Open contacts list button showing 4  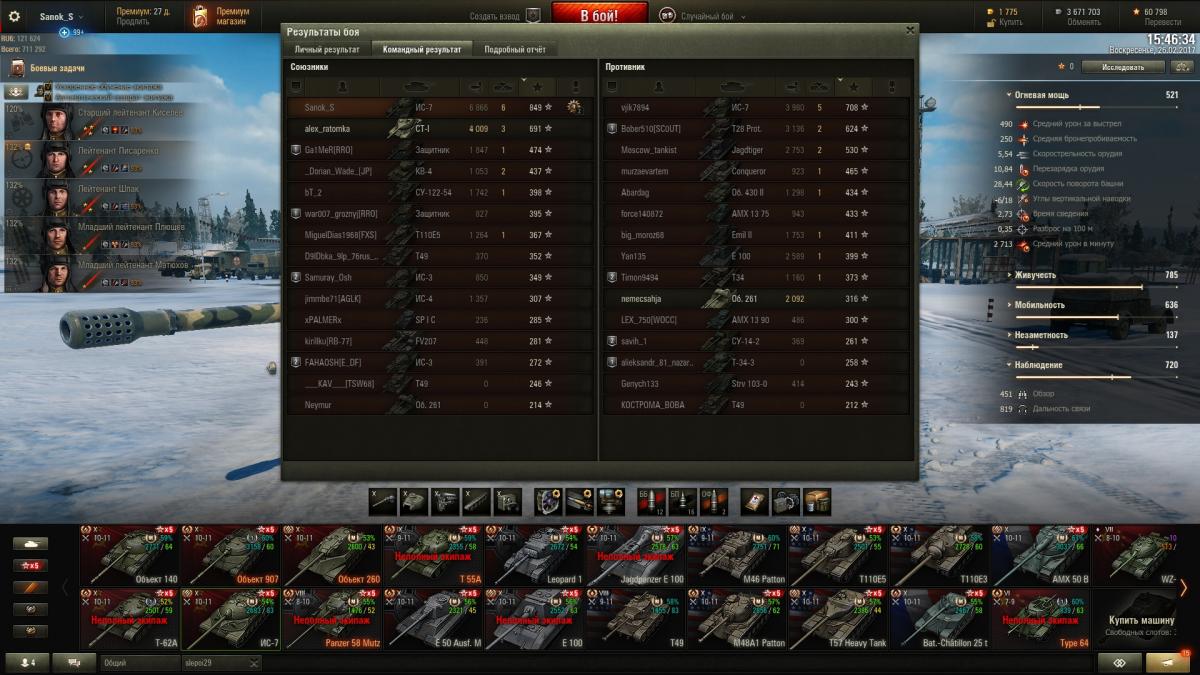[27, 662]
